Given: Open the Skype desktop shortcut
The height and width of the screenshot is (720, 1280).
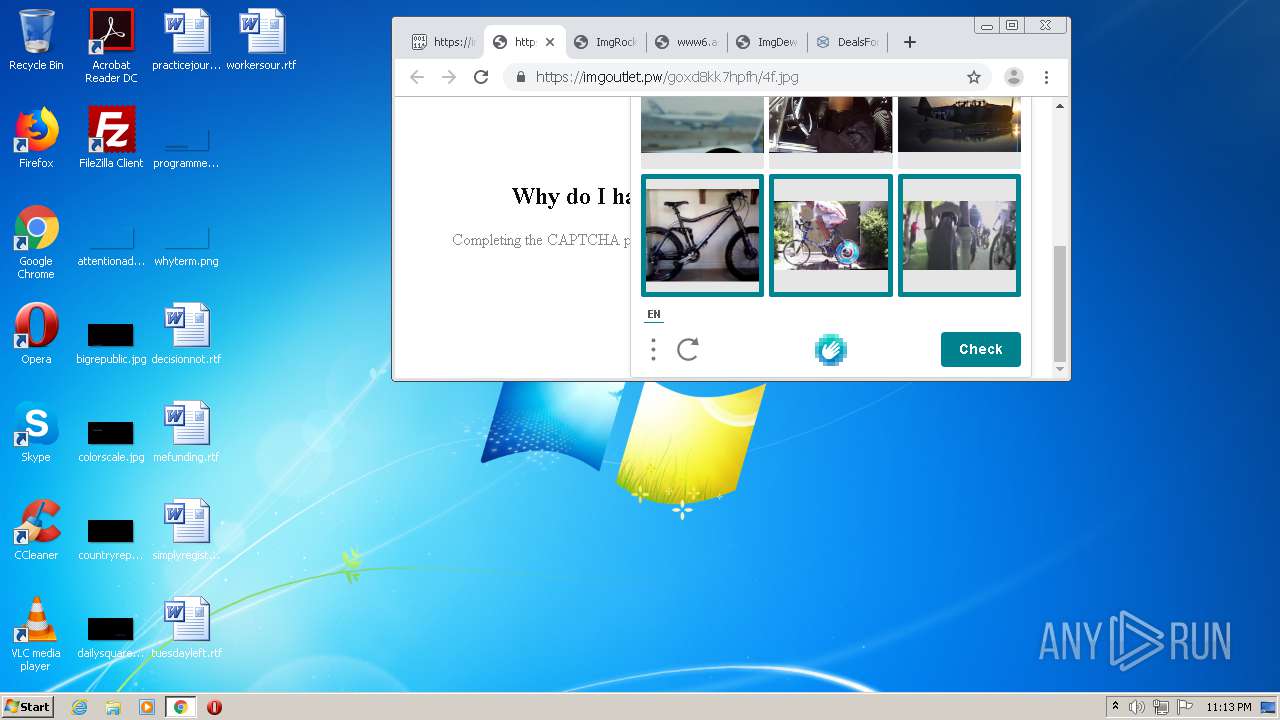Looking at the screenshot, I should pyautogui.click(x=36, y=432).
